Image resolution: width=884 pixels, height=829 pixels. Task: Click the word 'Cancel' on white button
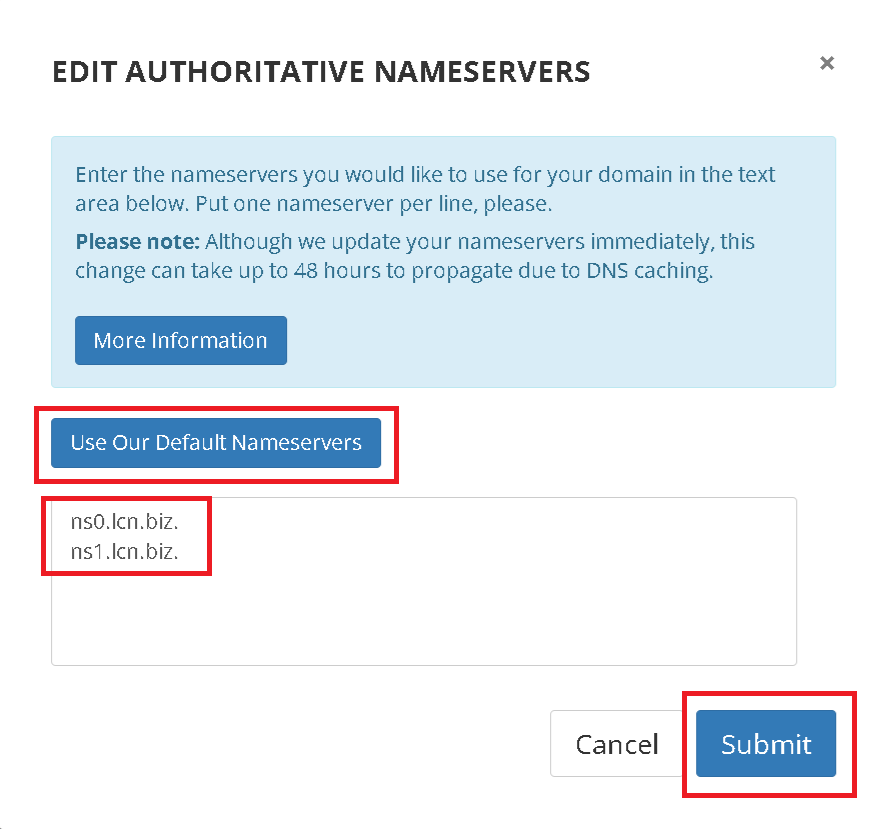(x=617, y=744)
